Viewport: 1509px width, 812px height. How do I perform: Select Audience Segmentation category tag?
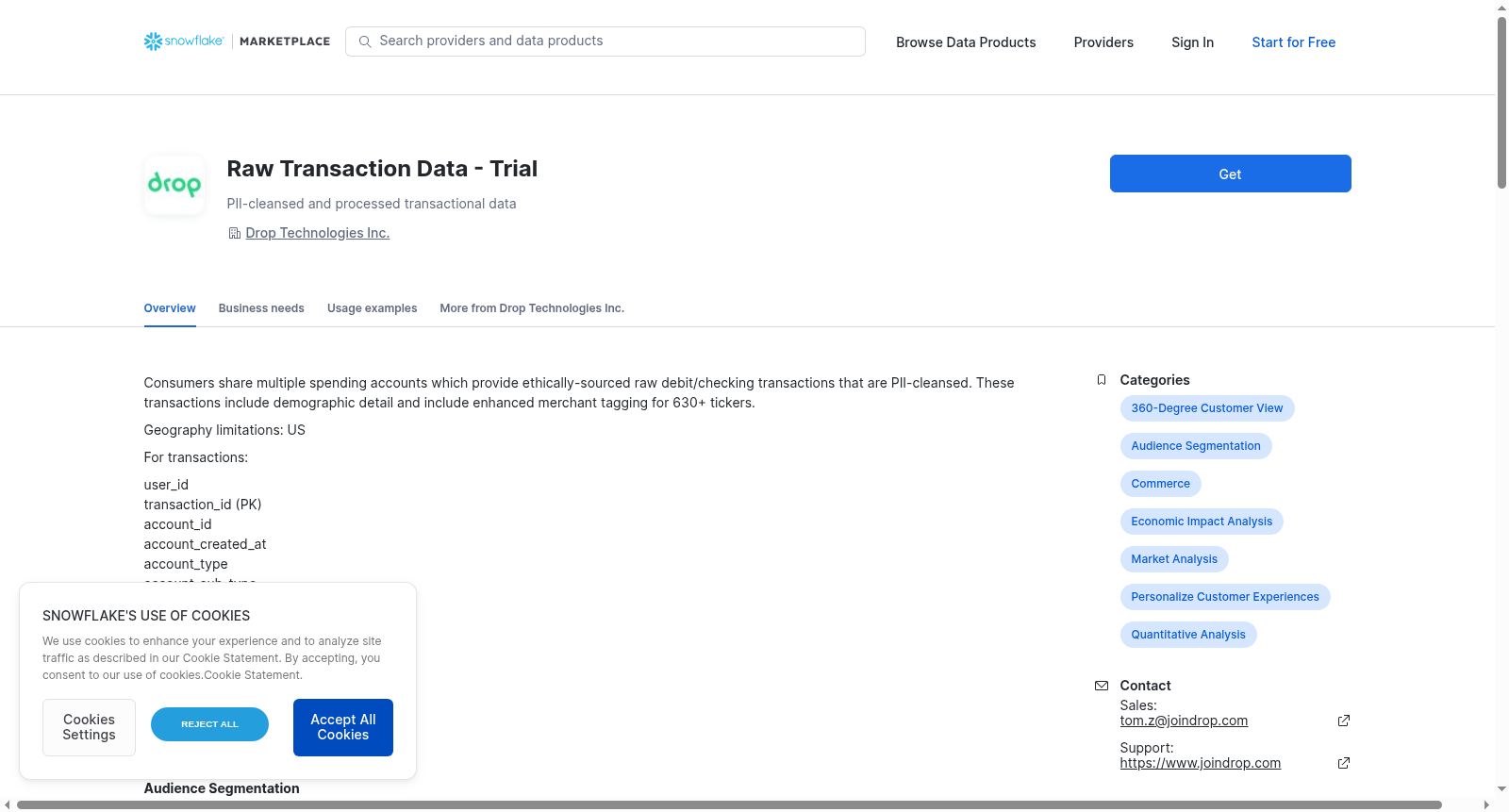click(1196, 446)
